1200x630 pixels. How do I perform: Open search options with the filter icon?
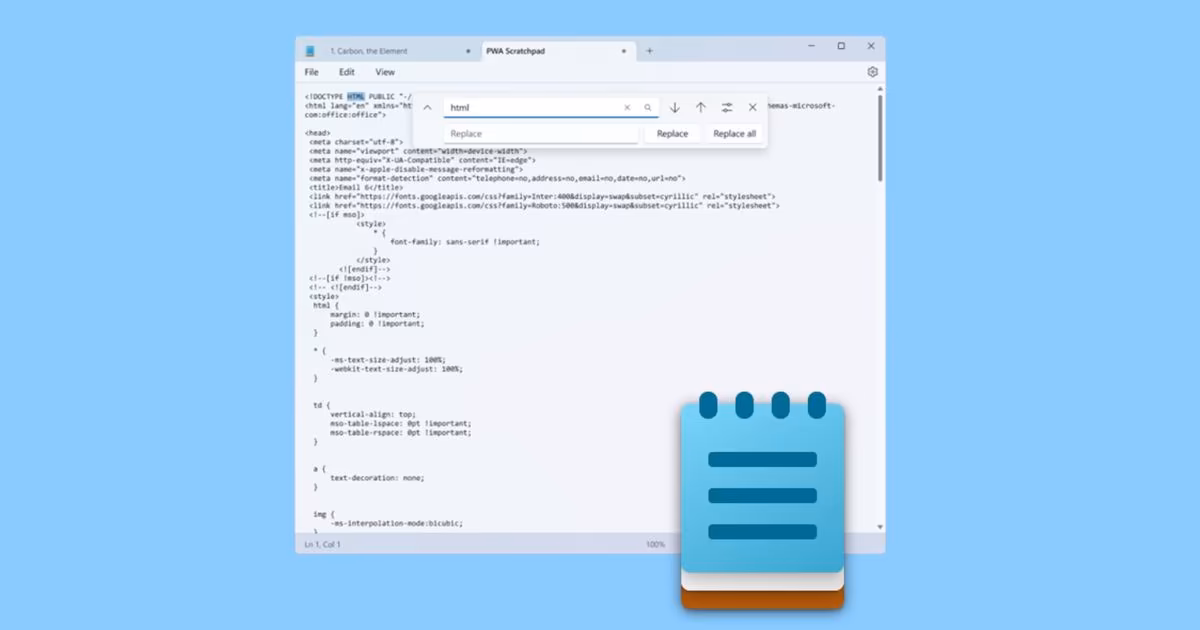pos(727,107)
